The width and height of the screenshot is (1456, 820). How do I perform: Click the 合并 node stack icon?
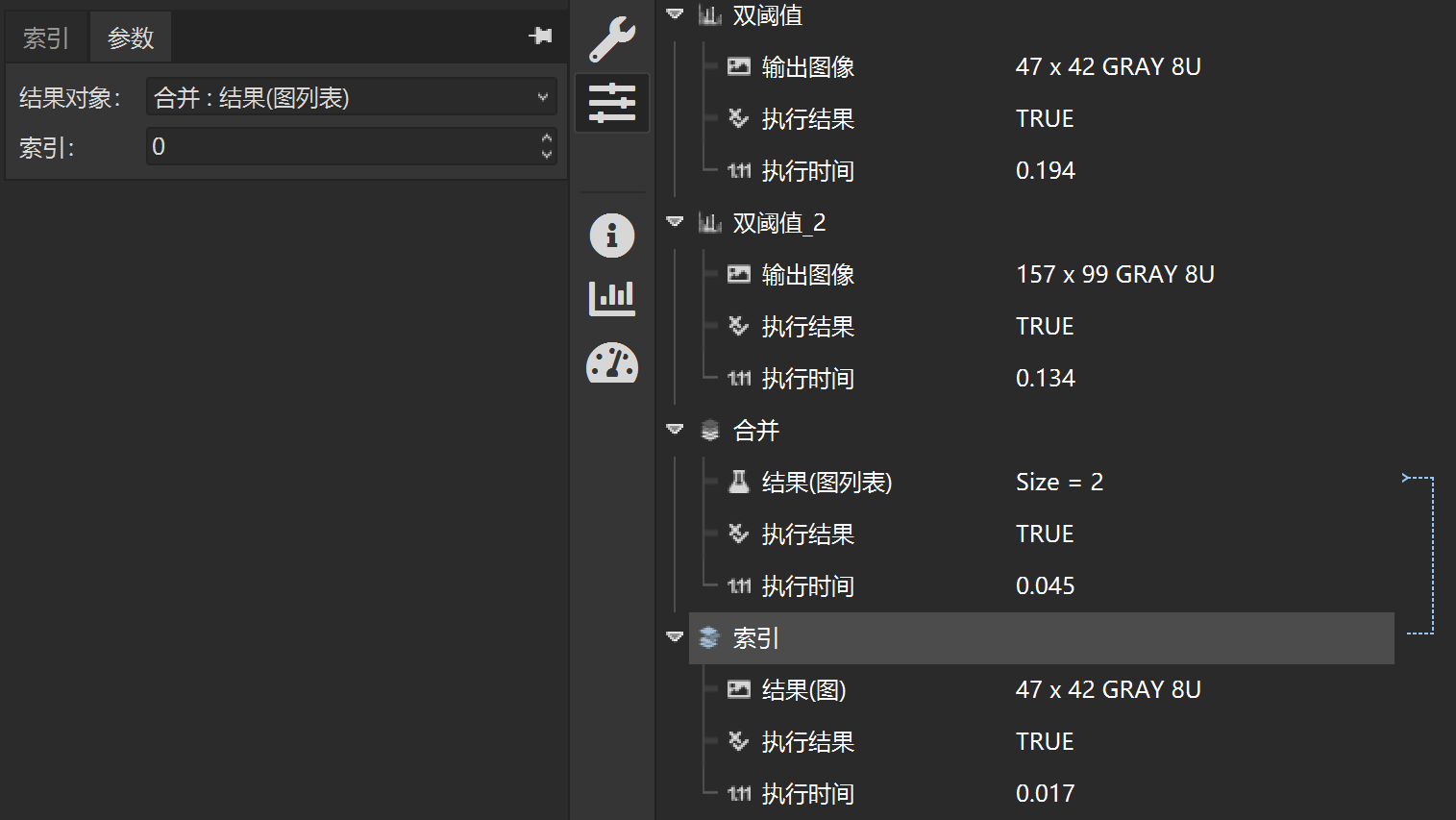click(710, 431)
